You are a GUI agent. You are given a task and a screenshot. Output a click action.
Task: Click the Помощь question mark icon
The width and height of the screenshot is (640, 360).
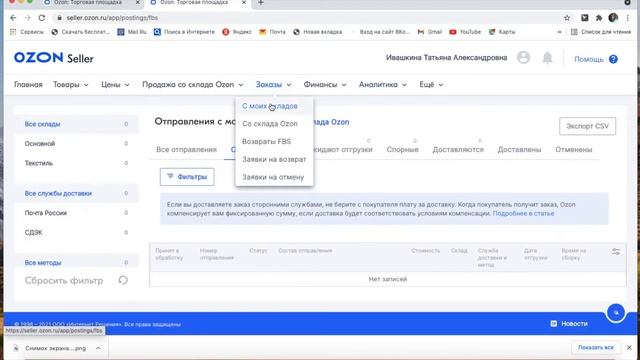click(613, 59)
